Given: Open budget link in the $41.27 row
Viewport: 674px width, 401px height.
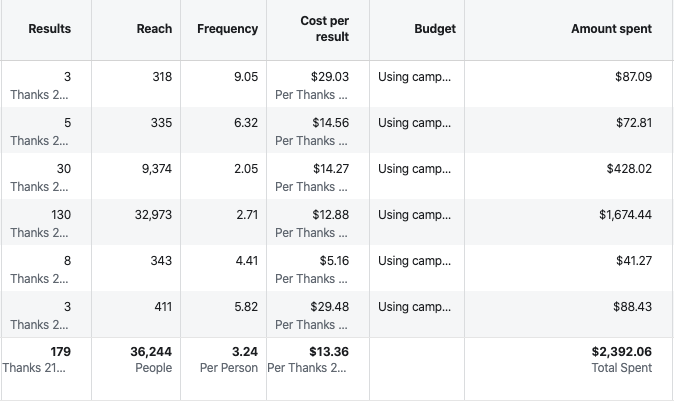Looking at the screenshot, I should coord(415,261).
